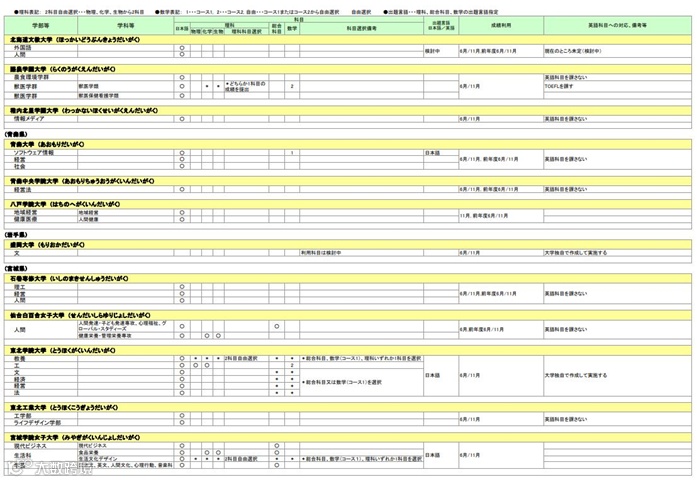
Task: Select 社会 under 青森大学
Action: coord(41,166)
